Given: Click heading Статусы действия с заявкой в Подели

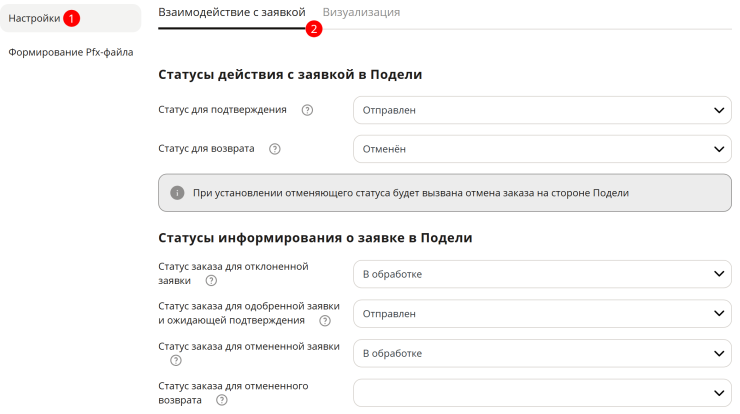Looking at the screenshot, I should click(x=290, y=75).
